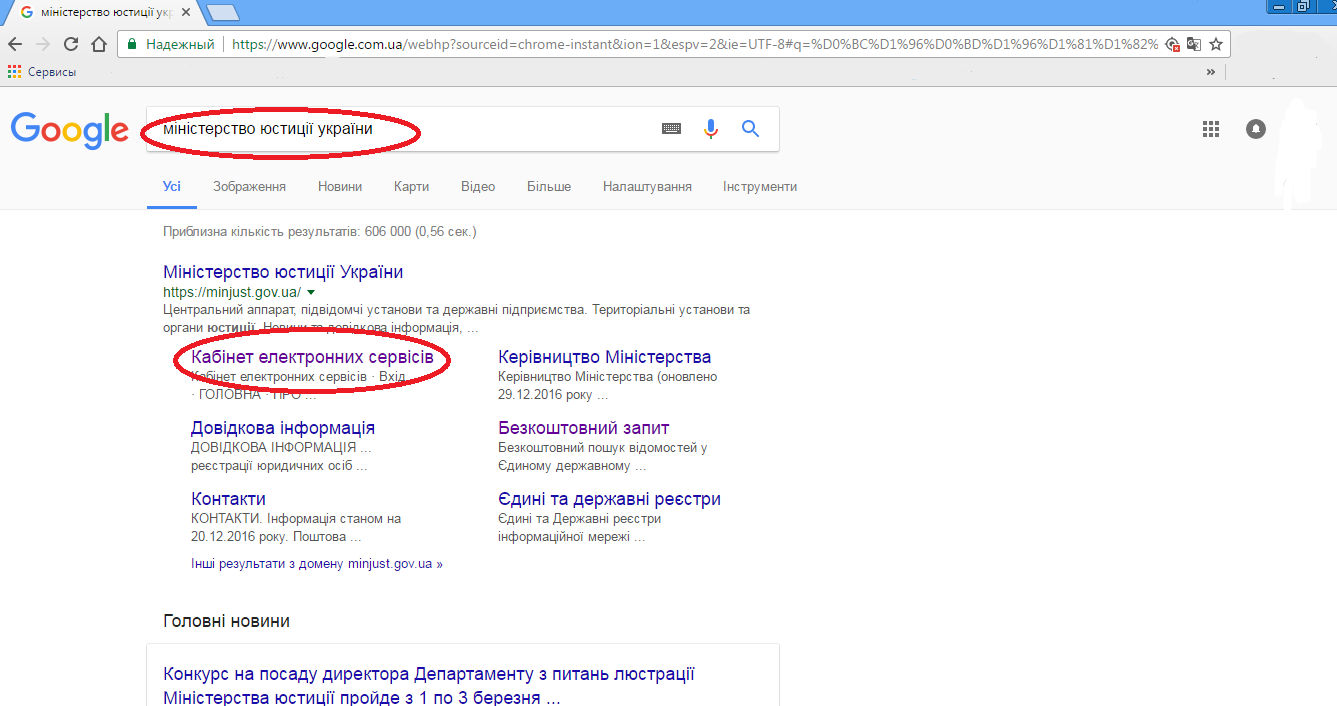Open the Більше search menu
1337x706 pixels.
549,186
